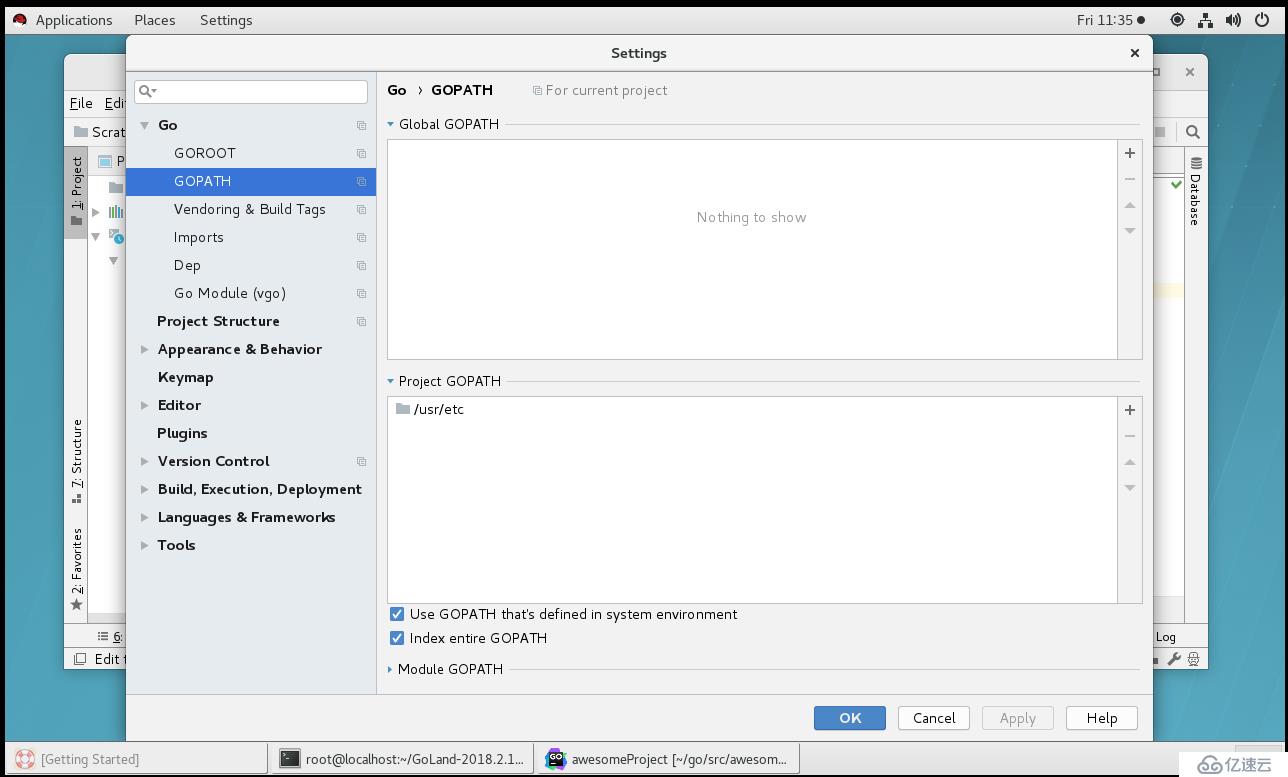The height and width of the screenshot is (777, 1288).
Task: Collapse the Go settings tree node
Action: 145,125
